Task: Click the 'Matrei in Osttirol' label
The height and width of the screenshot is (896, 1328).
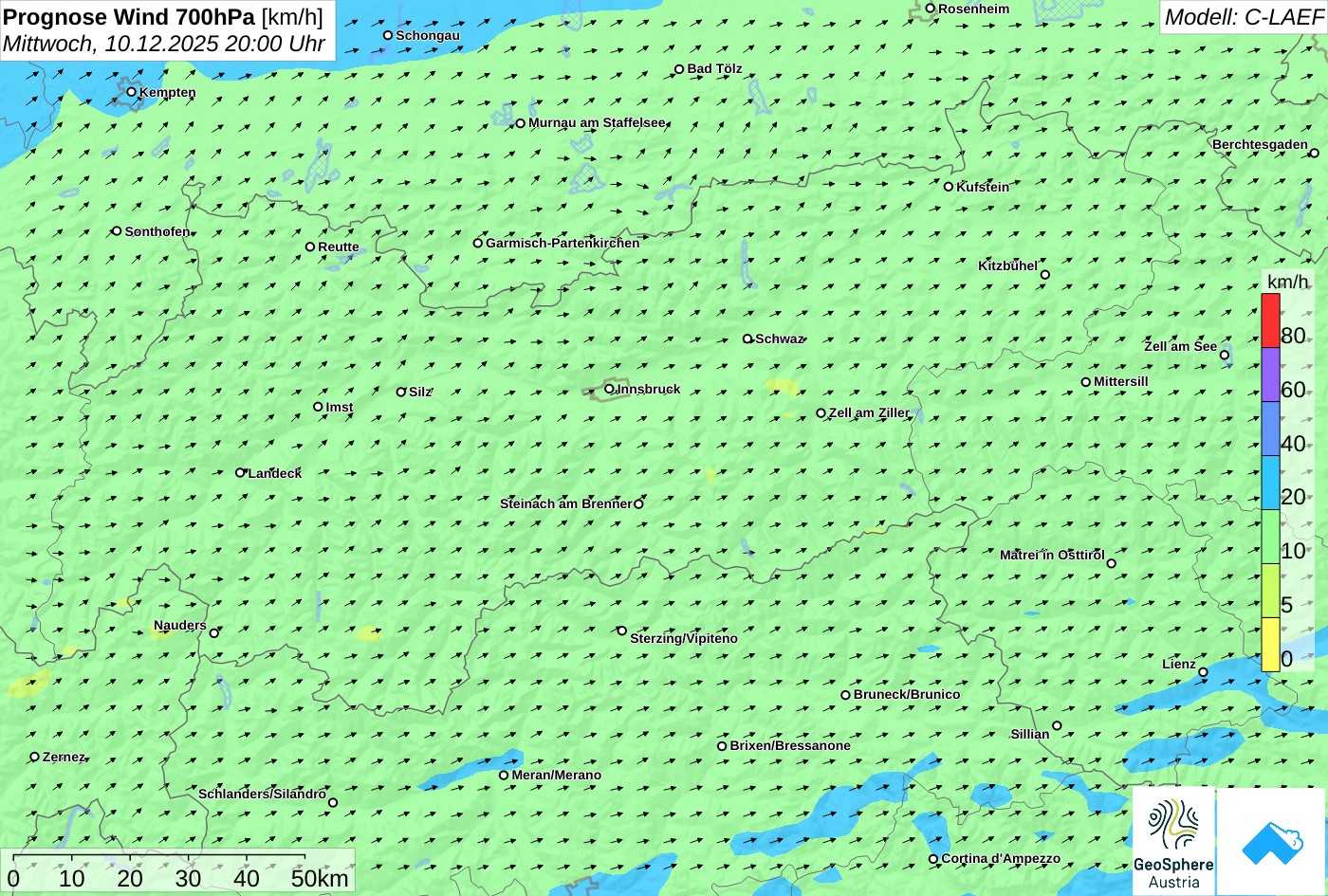Action: point(1052,555)
